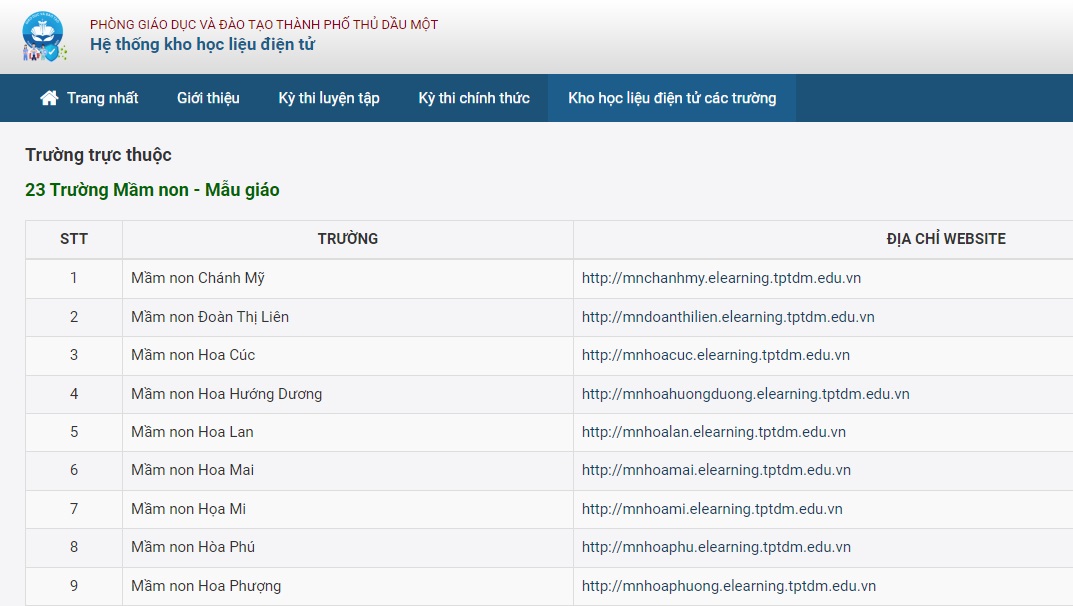This screenshot has width=1073, height=606.
Task: Visit the mnhoahuongduong.elearning.tptdm.edu.vn website
Action: (746, 394)
